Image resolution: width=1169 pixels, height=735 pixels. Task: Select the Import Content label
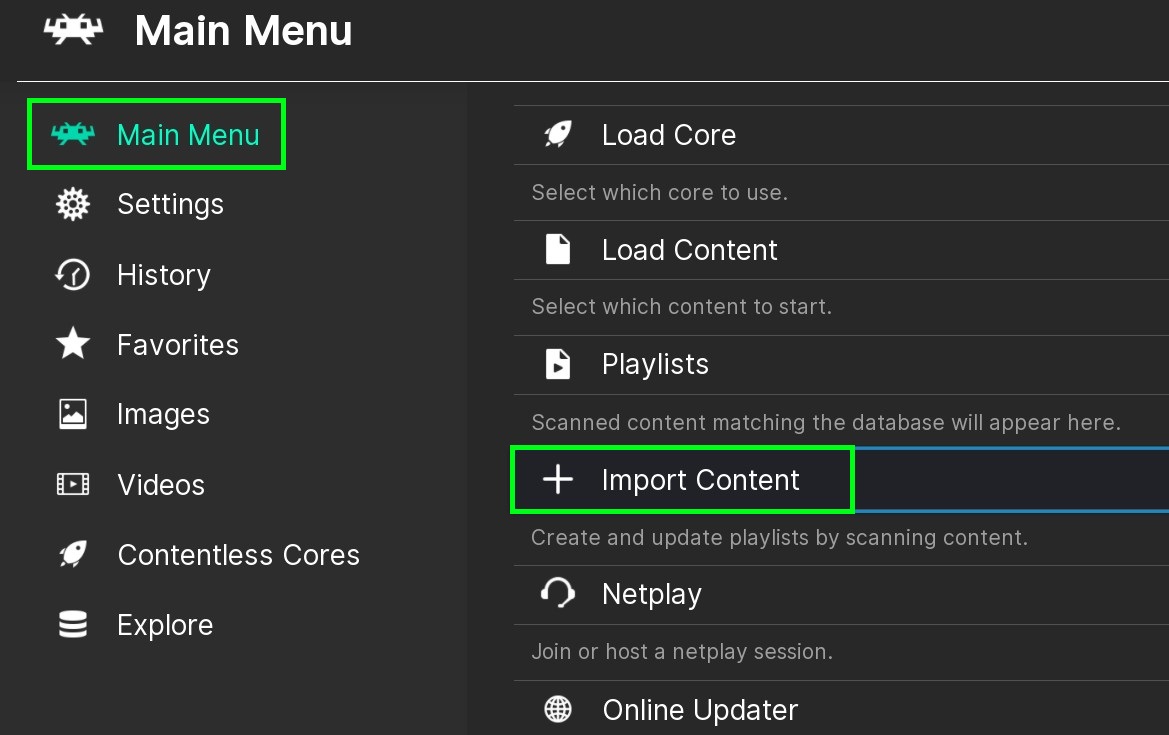pyautogui.click(x=700, y=480)
